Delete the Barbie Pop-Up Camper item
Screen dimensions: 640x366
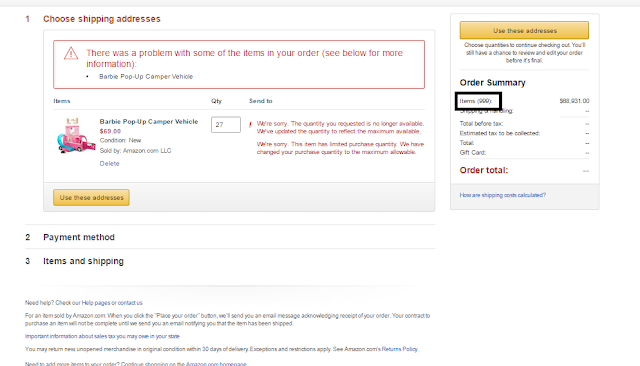click(x=109, y=164)
